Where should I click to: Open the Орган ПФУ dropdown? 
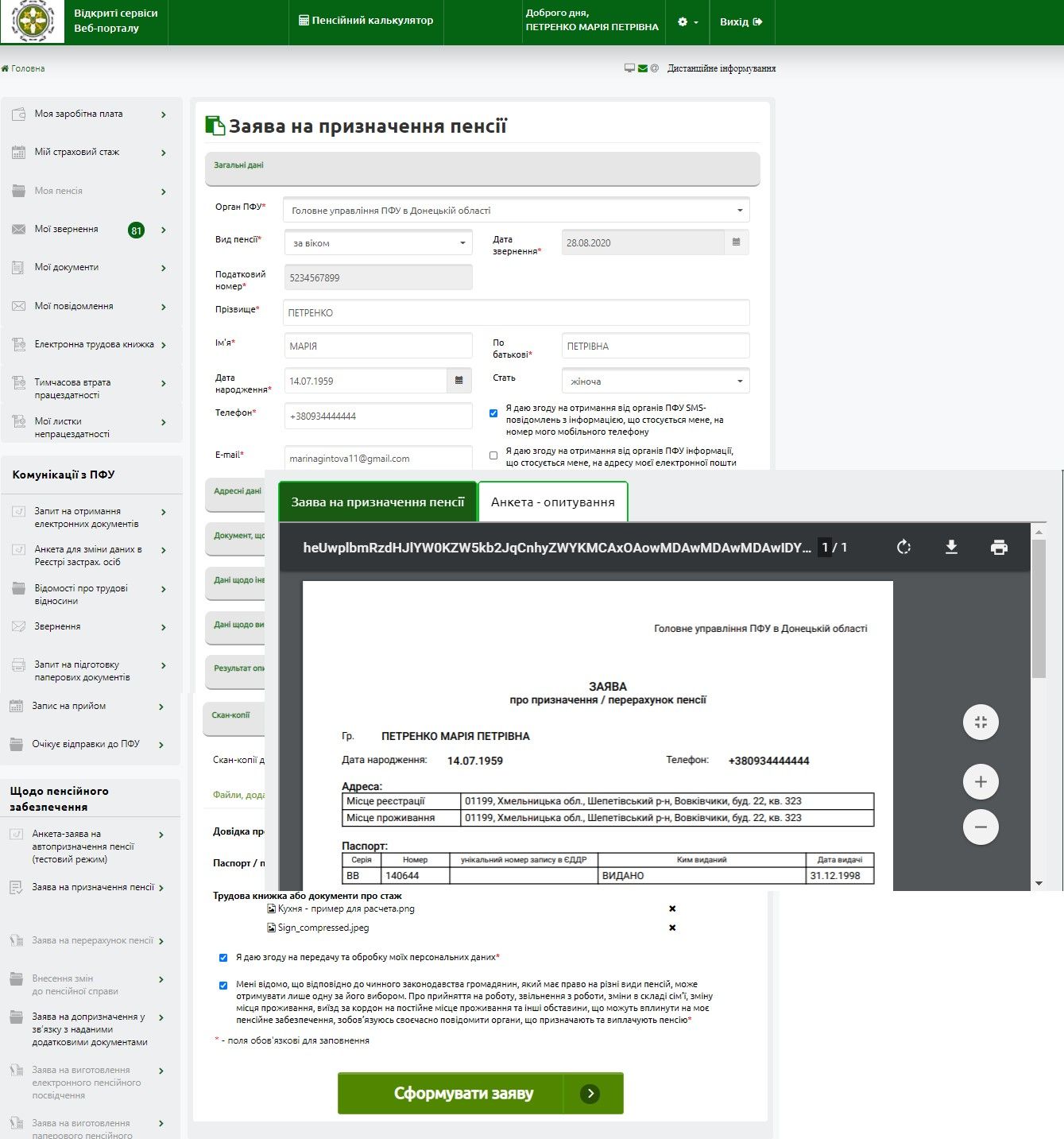(x=517, y=211)
